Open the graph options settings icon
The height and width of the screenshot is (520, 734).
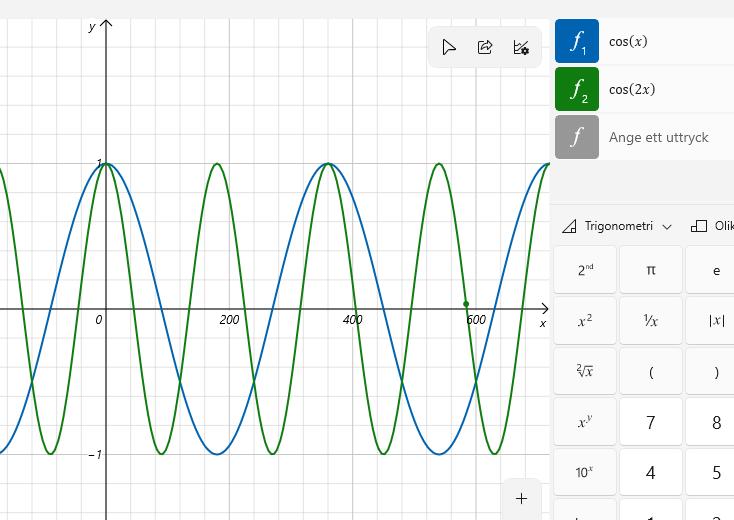click(521, 47)
